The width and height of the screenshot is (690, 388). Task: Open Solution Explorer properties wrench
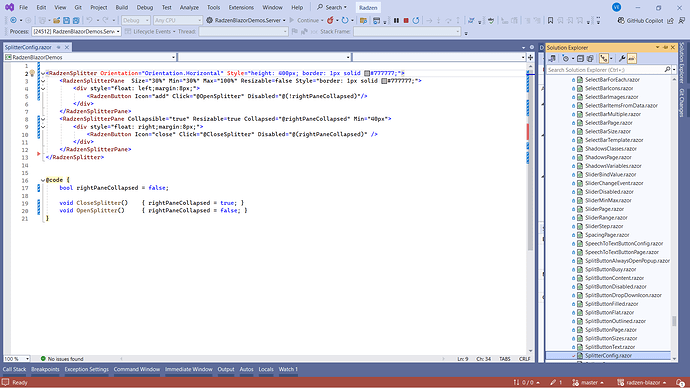tap(622, 59)
